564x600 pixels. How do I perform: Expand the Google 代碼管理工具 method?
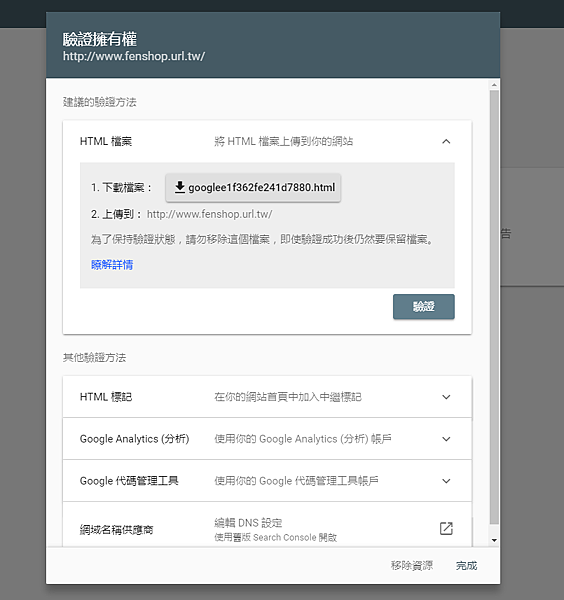coord(446,481)
